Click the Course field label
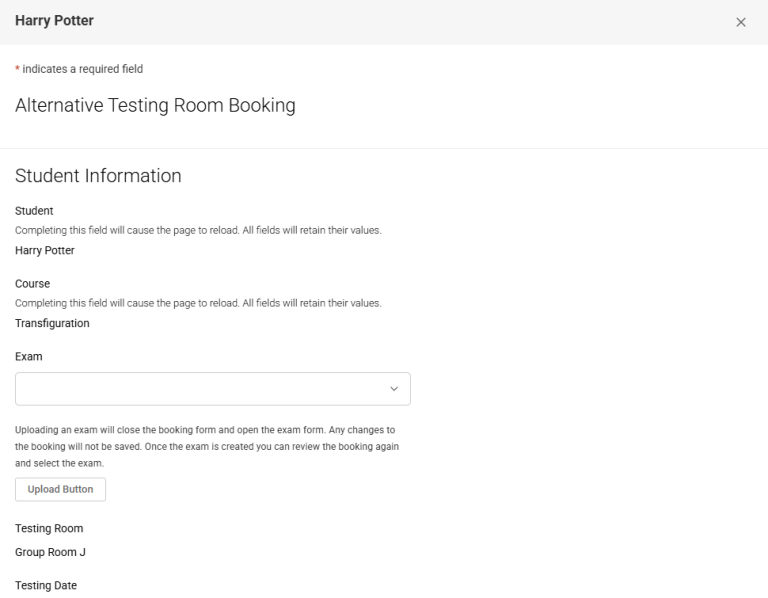This screenshot has width=768, height=598. coord(32,284)
